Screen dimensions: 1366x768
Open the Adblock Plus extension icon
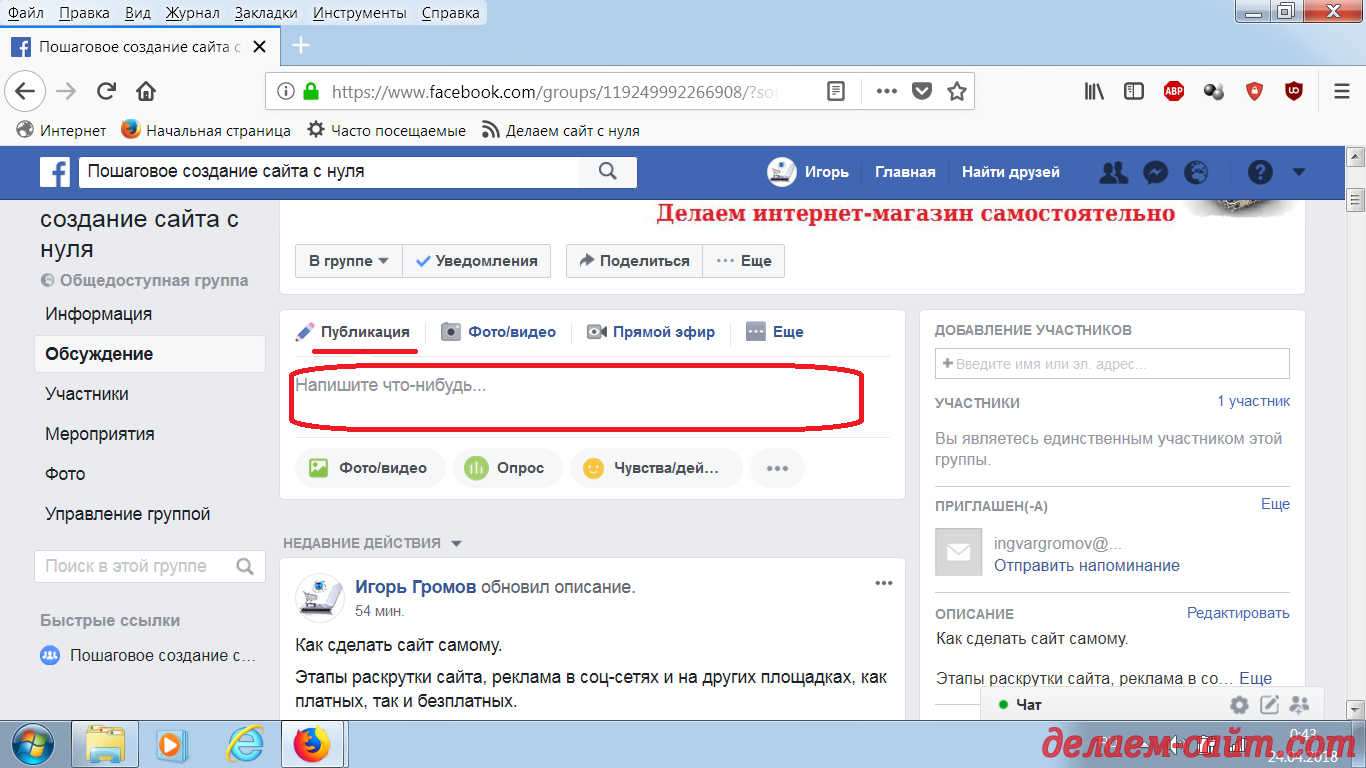pyautogui.click(x=1174, y=91)
